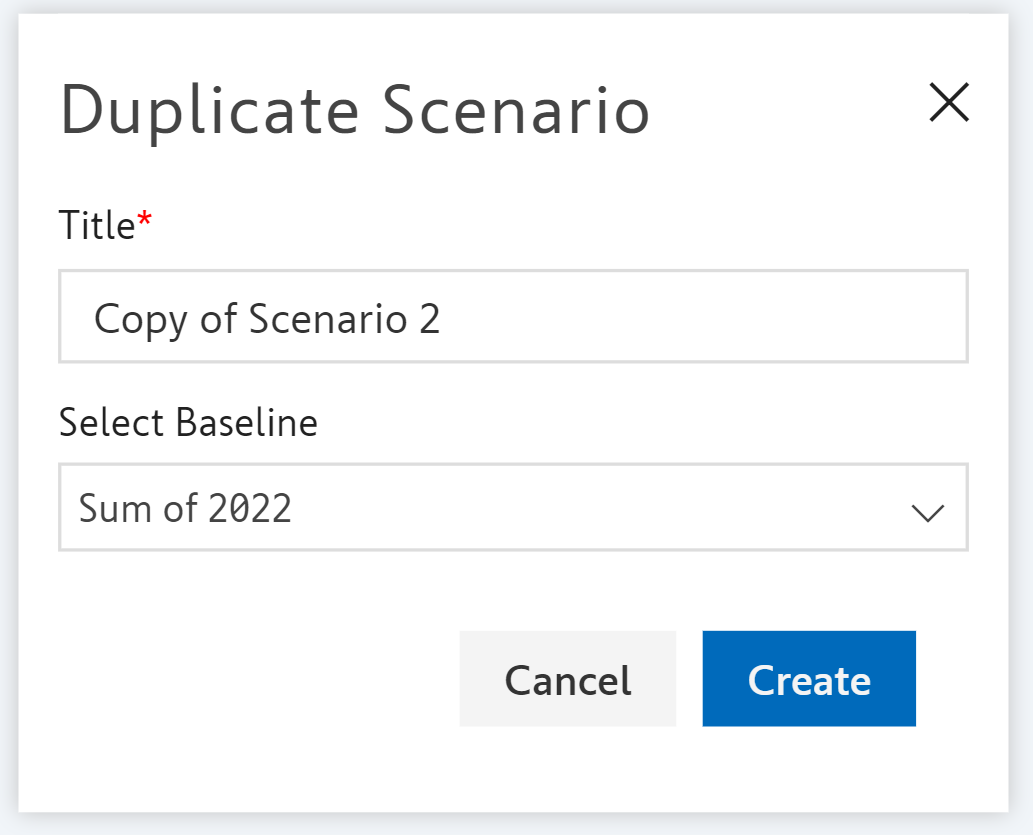Click the Create button
Screen dimensions: 1033x835
click(x=808, y=679)
